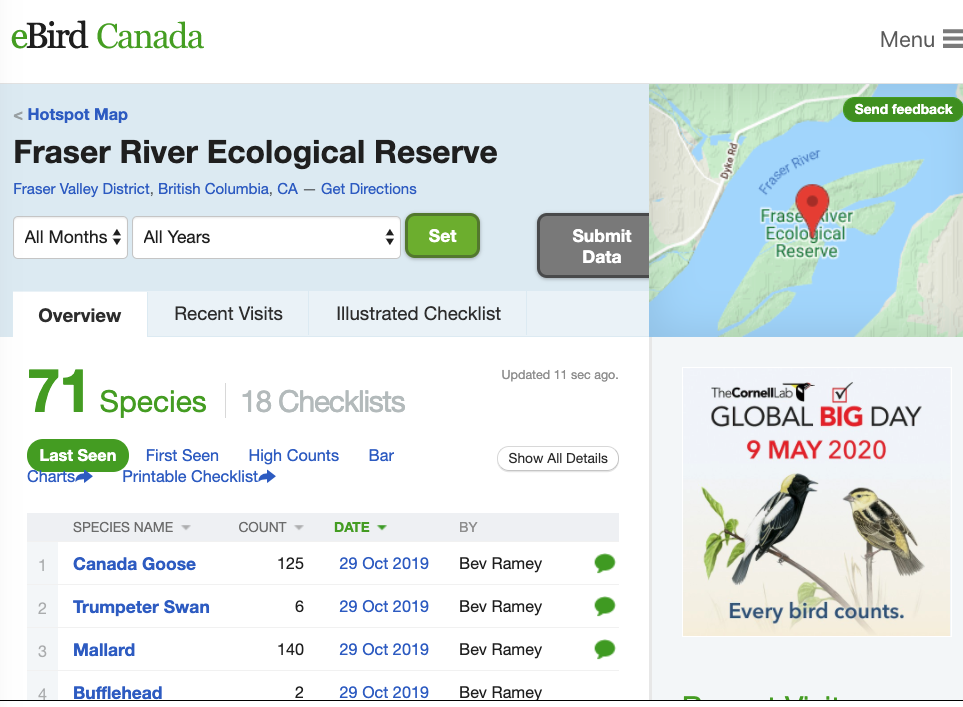This screenshot has height=707, width=963.
Task: Enable the High Counts view
Action: click(293, 455)
